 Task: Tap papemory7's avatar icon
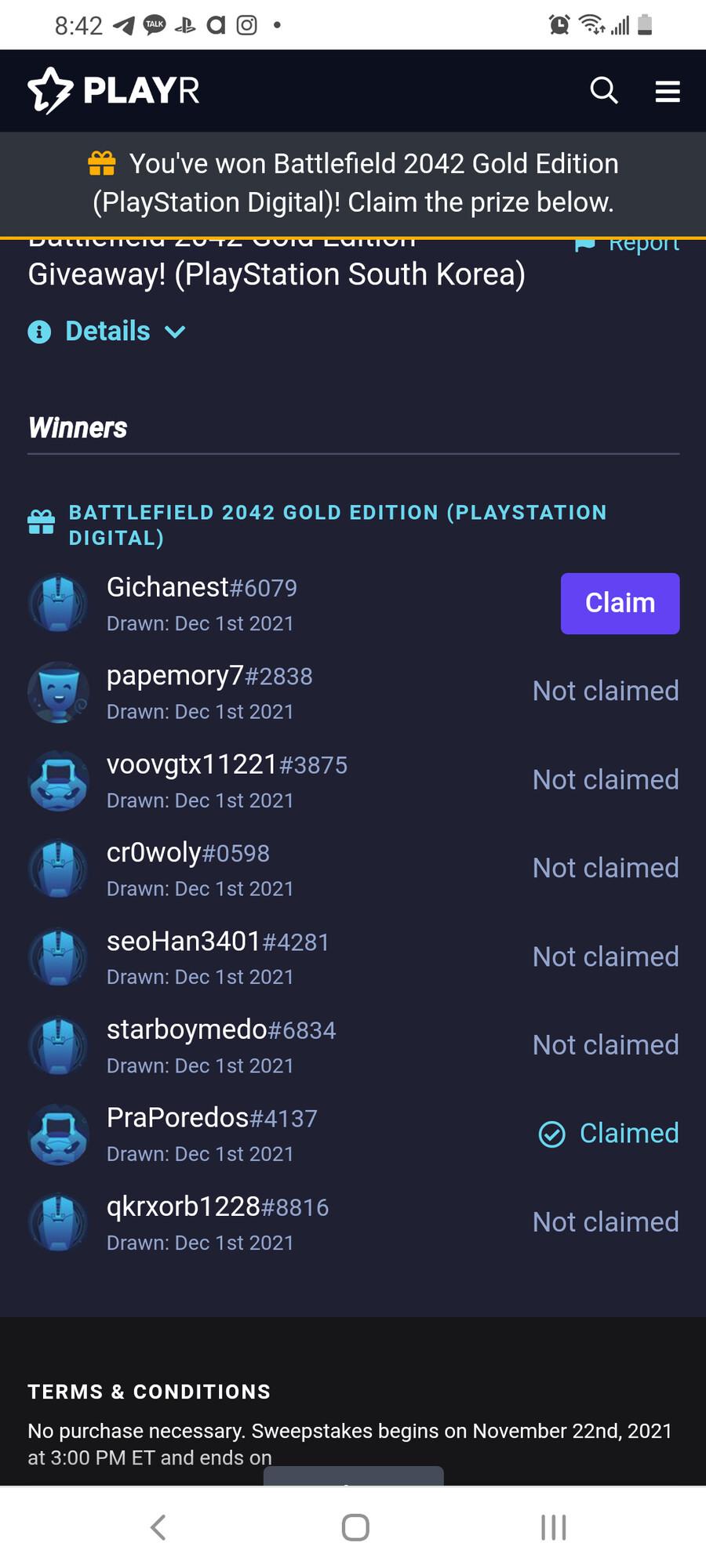(x=58, y=692)
